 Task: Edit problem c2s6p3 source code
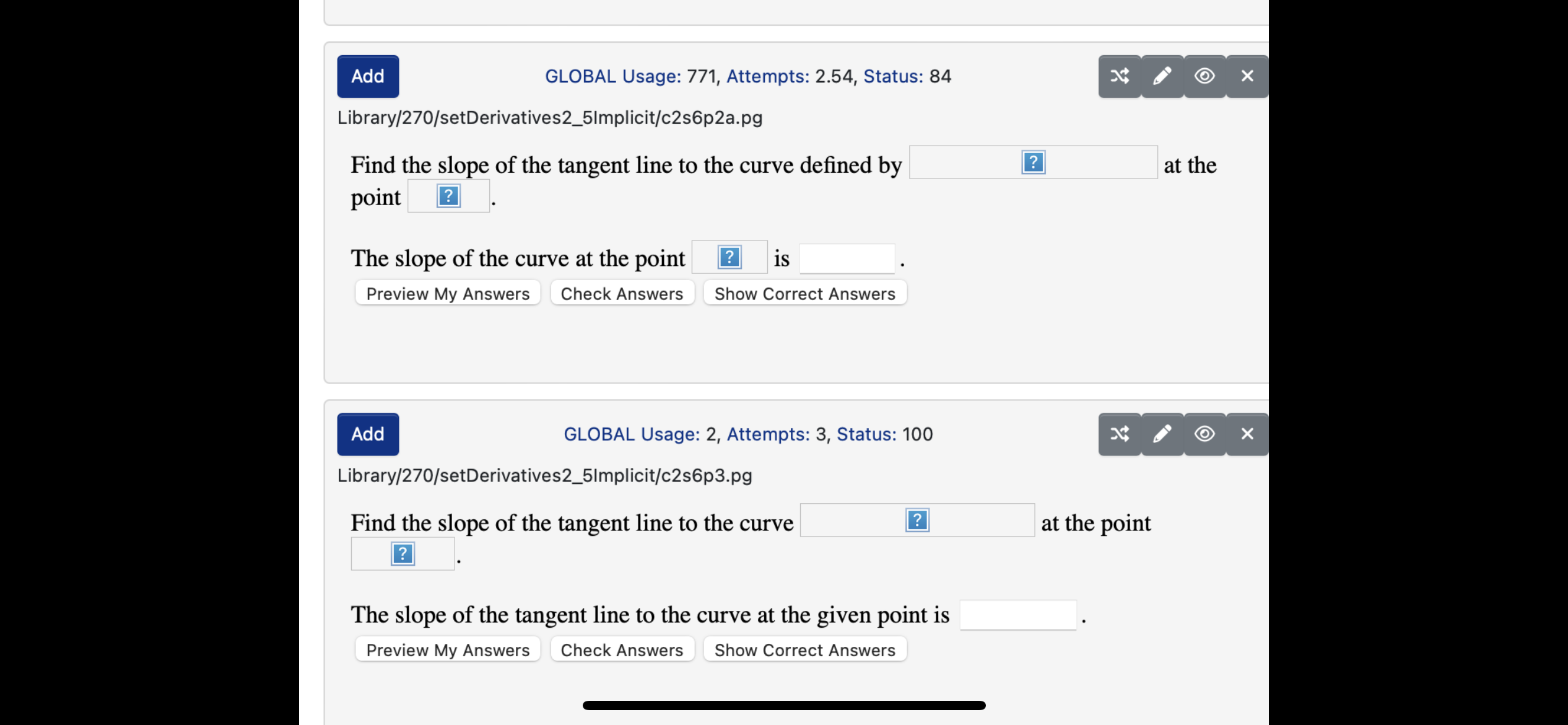click(x=1161, y=434)
